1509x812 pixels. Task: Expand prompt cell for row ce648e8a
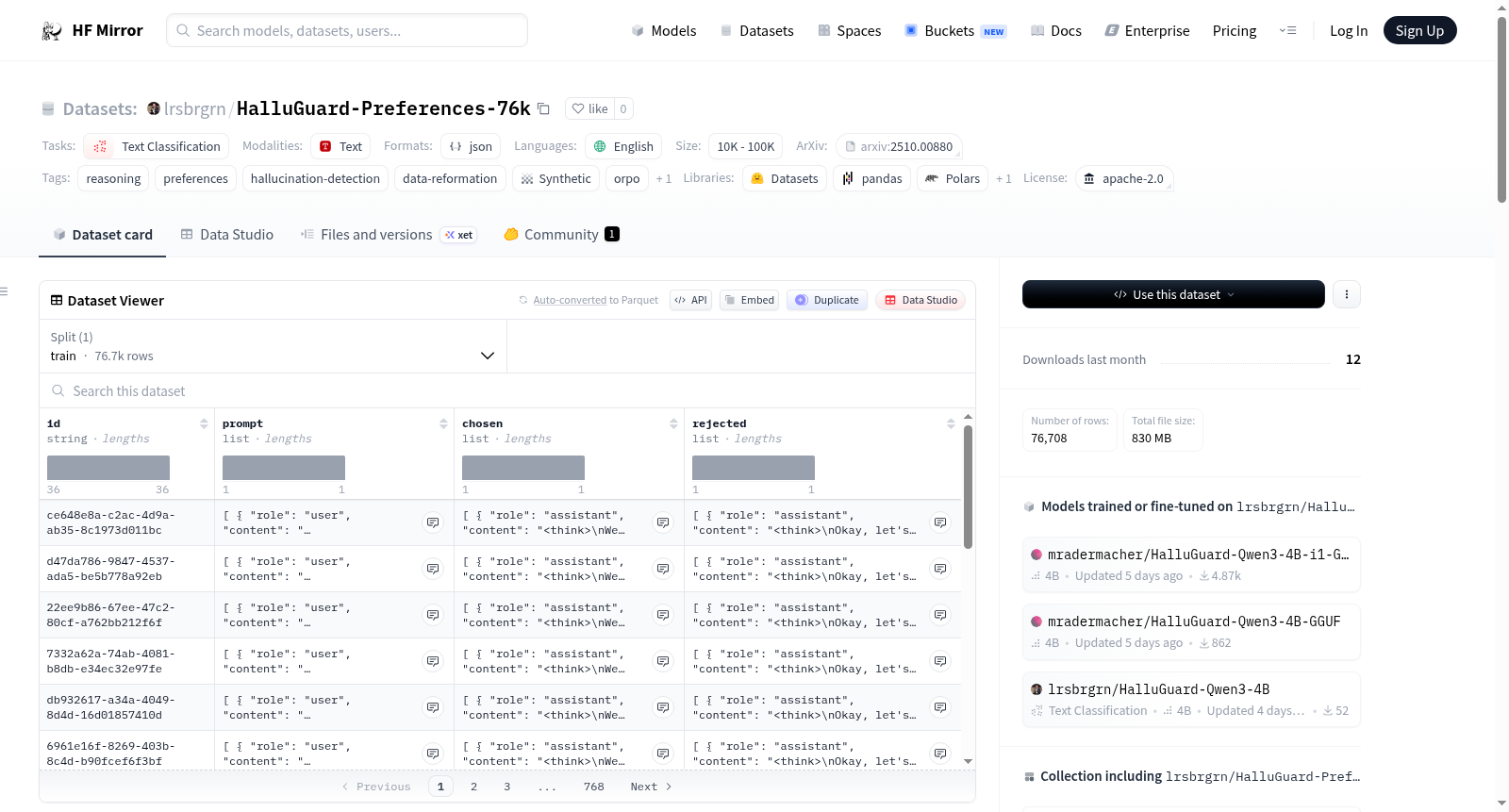point(433,522)
